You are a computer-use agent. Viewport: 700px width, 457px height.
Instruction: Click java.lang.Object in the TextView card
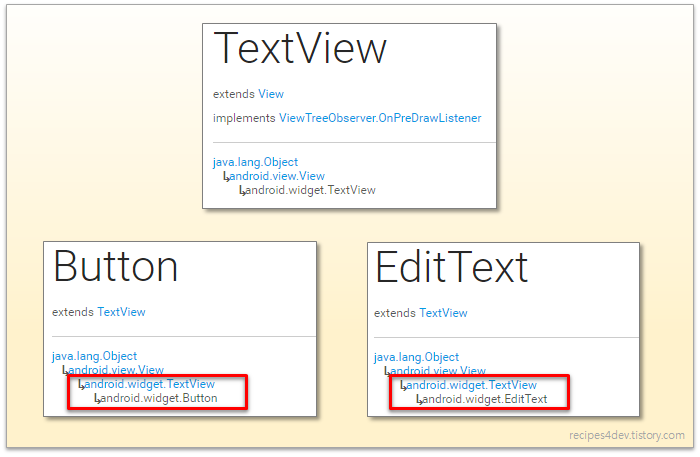[255, 162]
